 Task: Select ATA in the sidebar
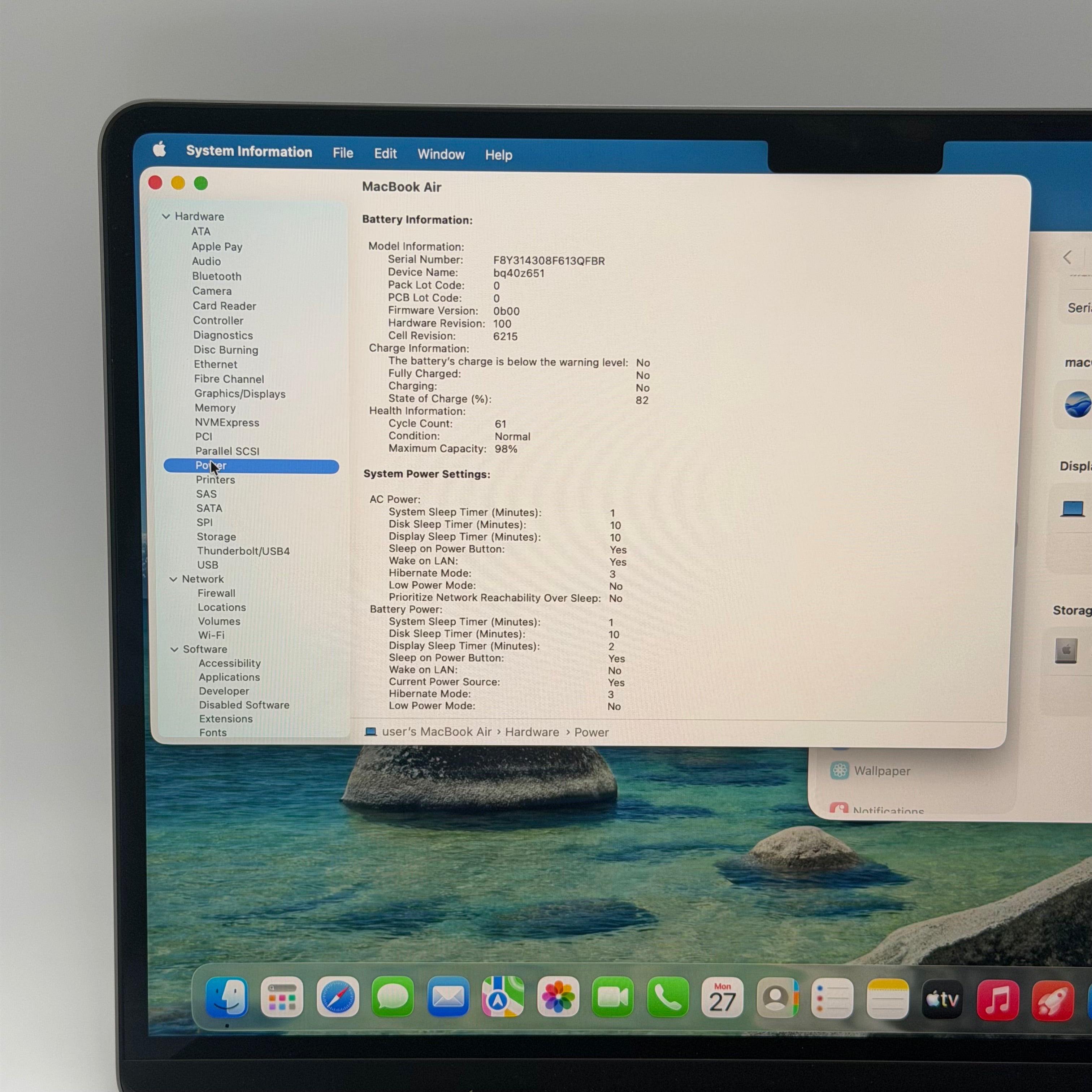[201, 232]
